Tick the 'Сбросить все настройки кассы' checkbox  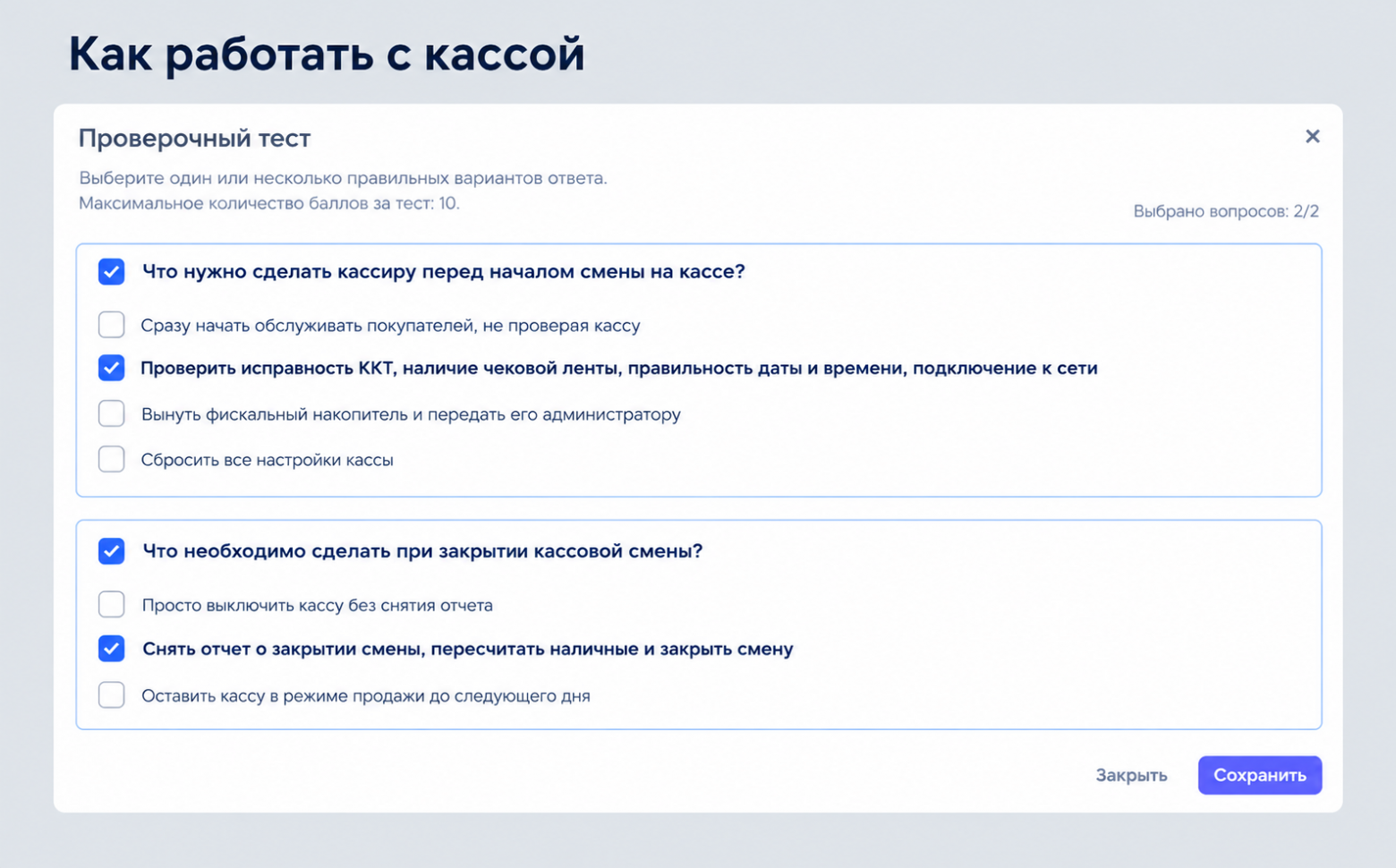[x=112, y=459]
